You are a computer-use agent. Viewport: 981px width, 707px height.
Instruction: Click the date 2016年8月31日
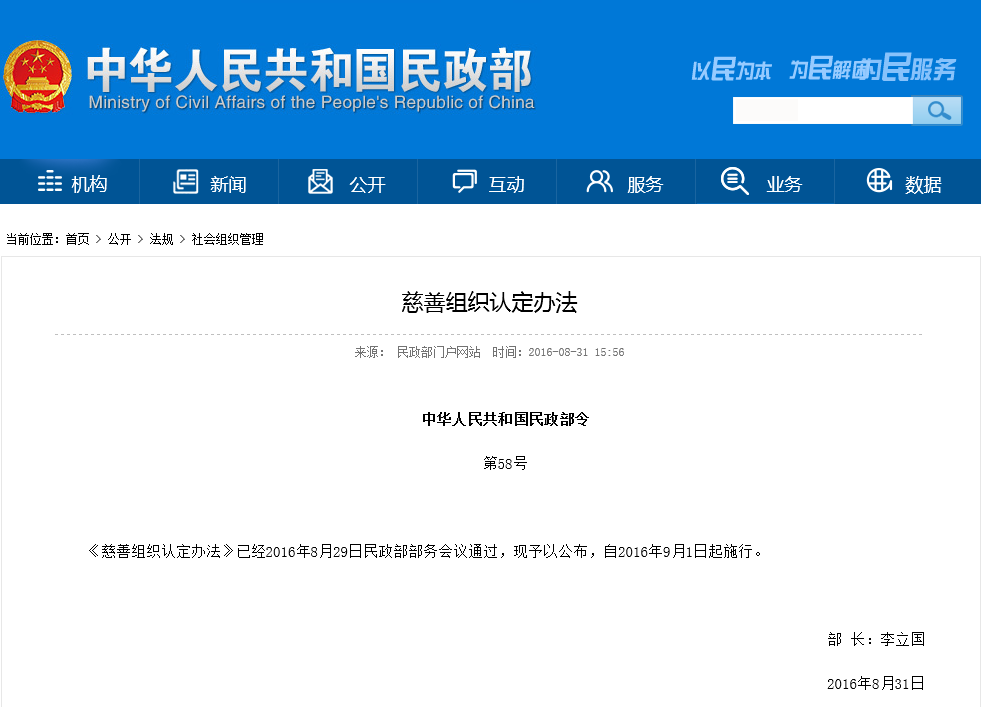tap(876, 684)
